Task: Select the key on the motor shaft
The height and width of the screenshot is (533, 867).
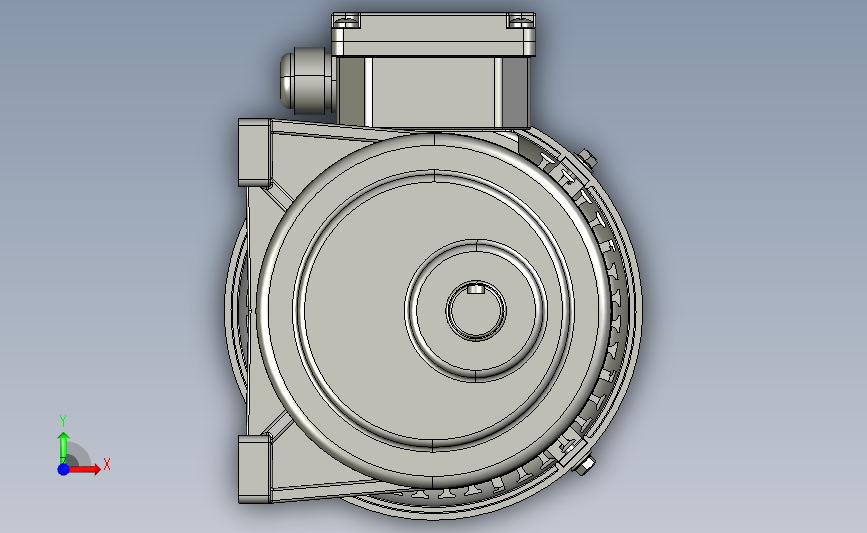Action: [476, 288]
